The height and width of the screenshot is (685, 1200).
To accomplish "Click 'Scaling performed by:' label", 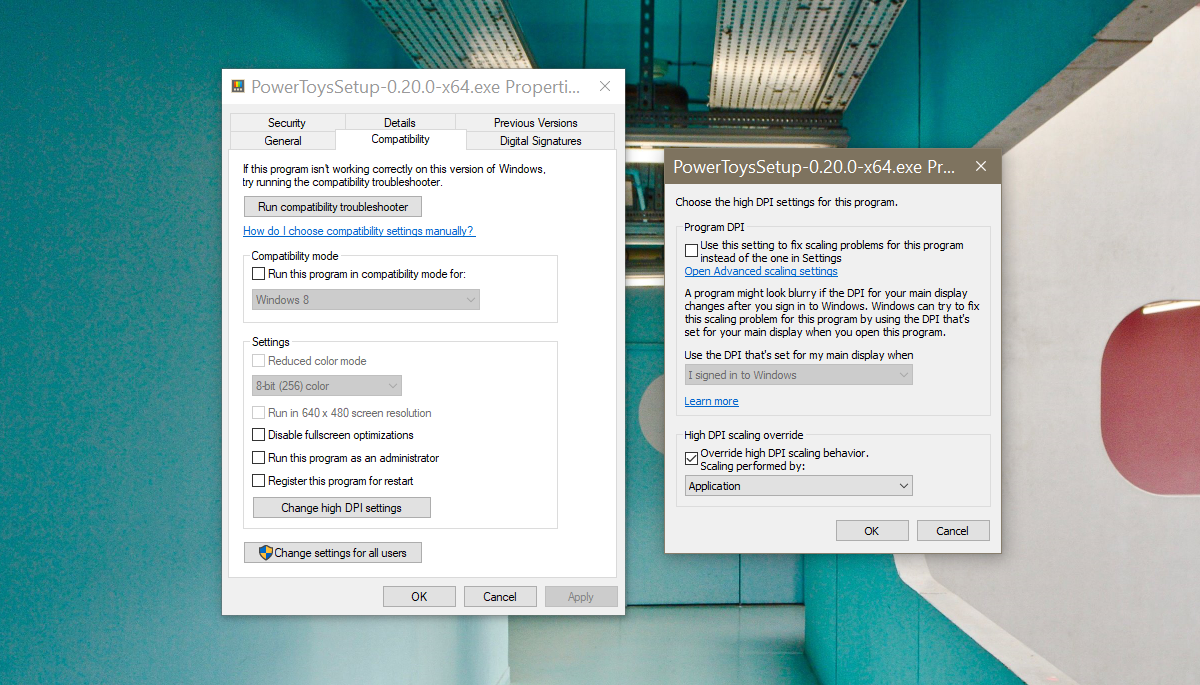I will pyautogui.click(x=752, y=466).
